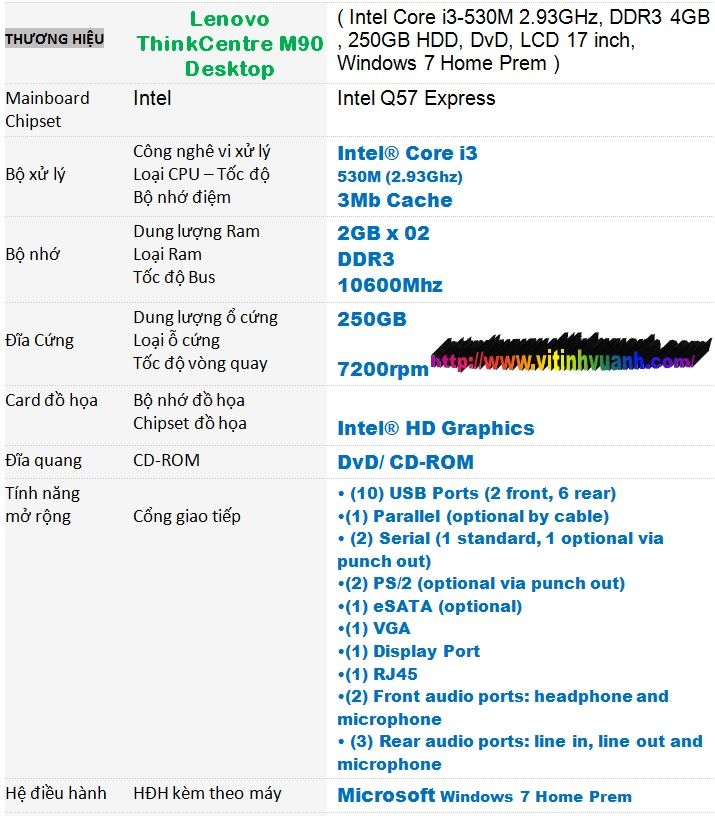Select the 'Tốc độ vòng quay' label

[200, 363]
